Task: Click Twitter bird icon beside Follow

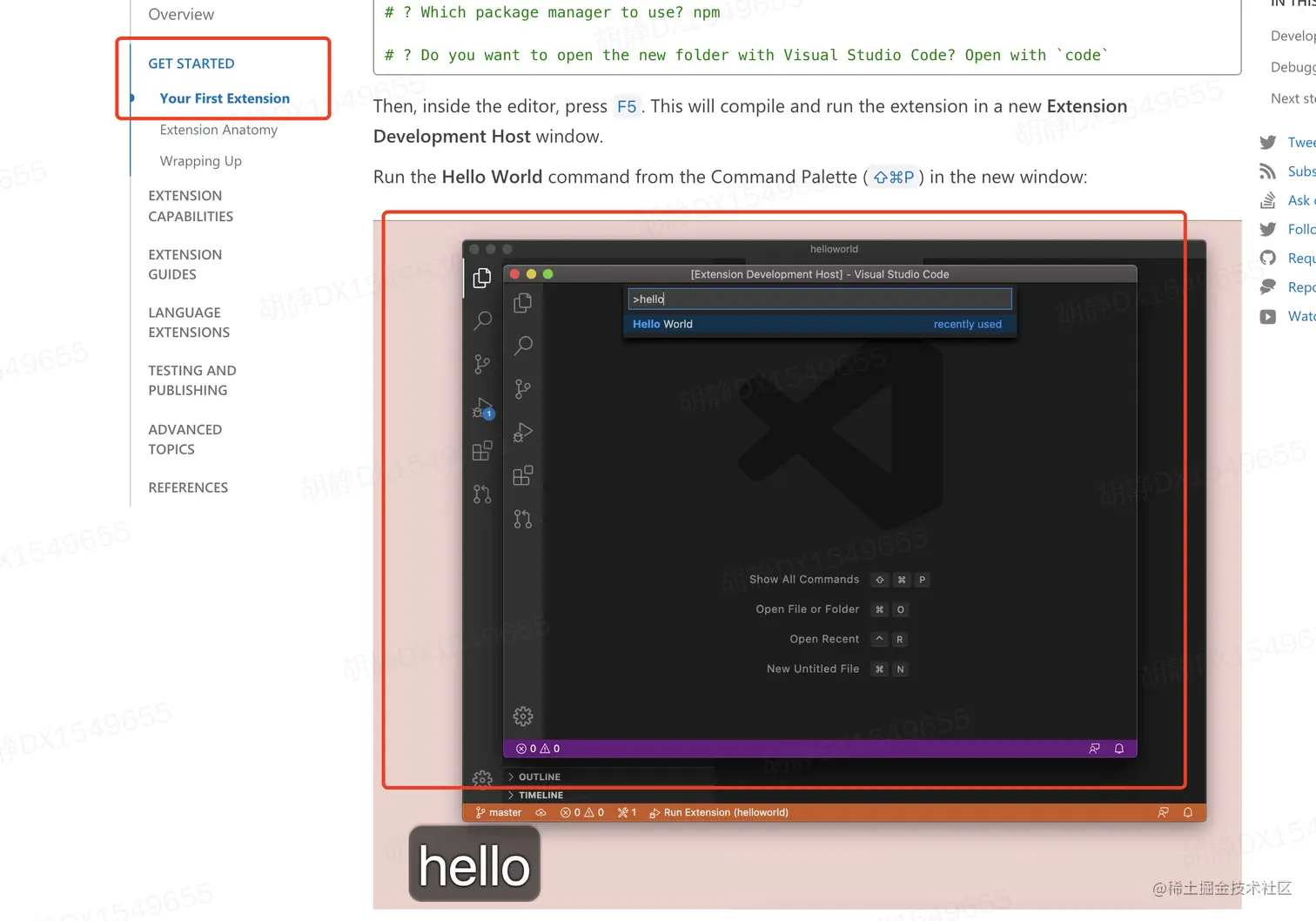Action: (1268, 229)
